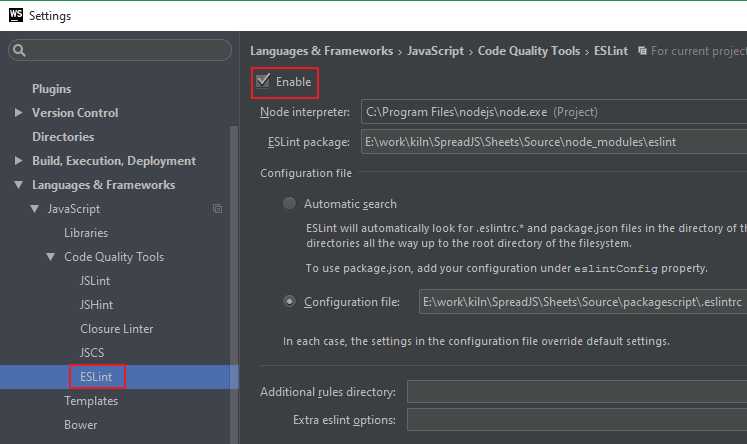
Task: Click Build, Execution, Deployment tree label
Action: [114, 161]
